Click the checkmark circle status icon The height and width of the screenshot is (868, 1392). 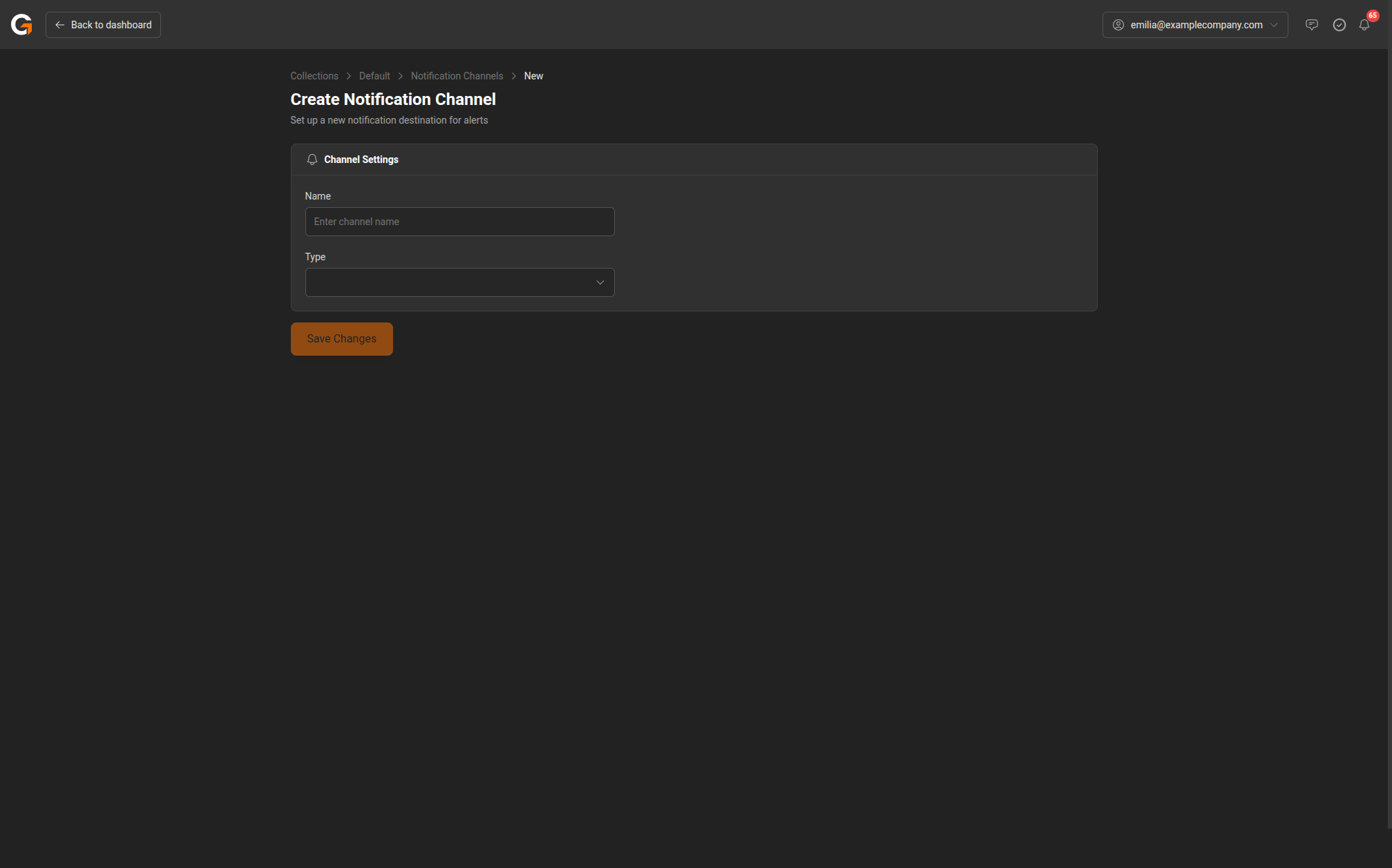[1339, 25]
